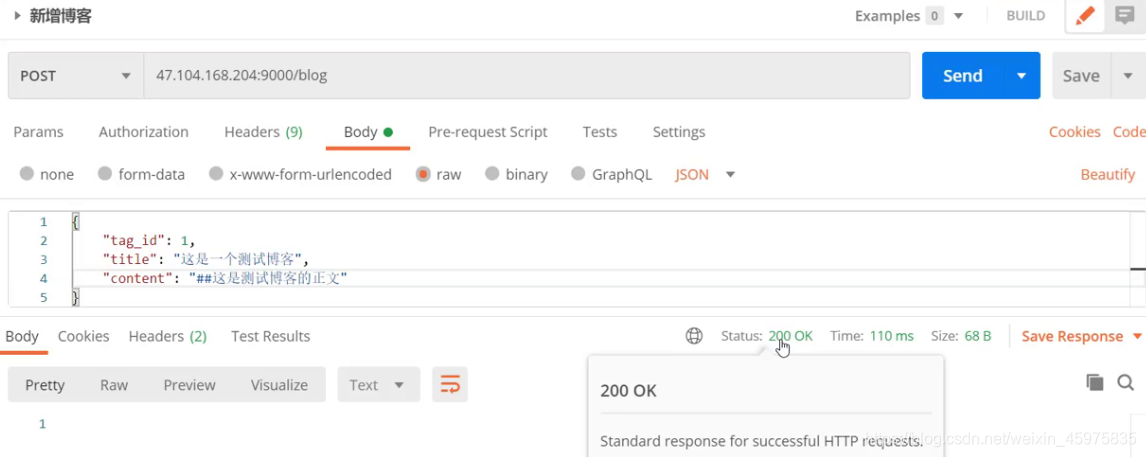Click the 110 ms time value
Viewport: 1146px width, 457px height.
(891, 336)
